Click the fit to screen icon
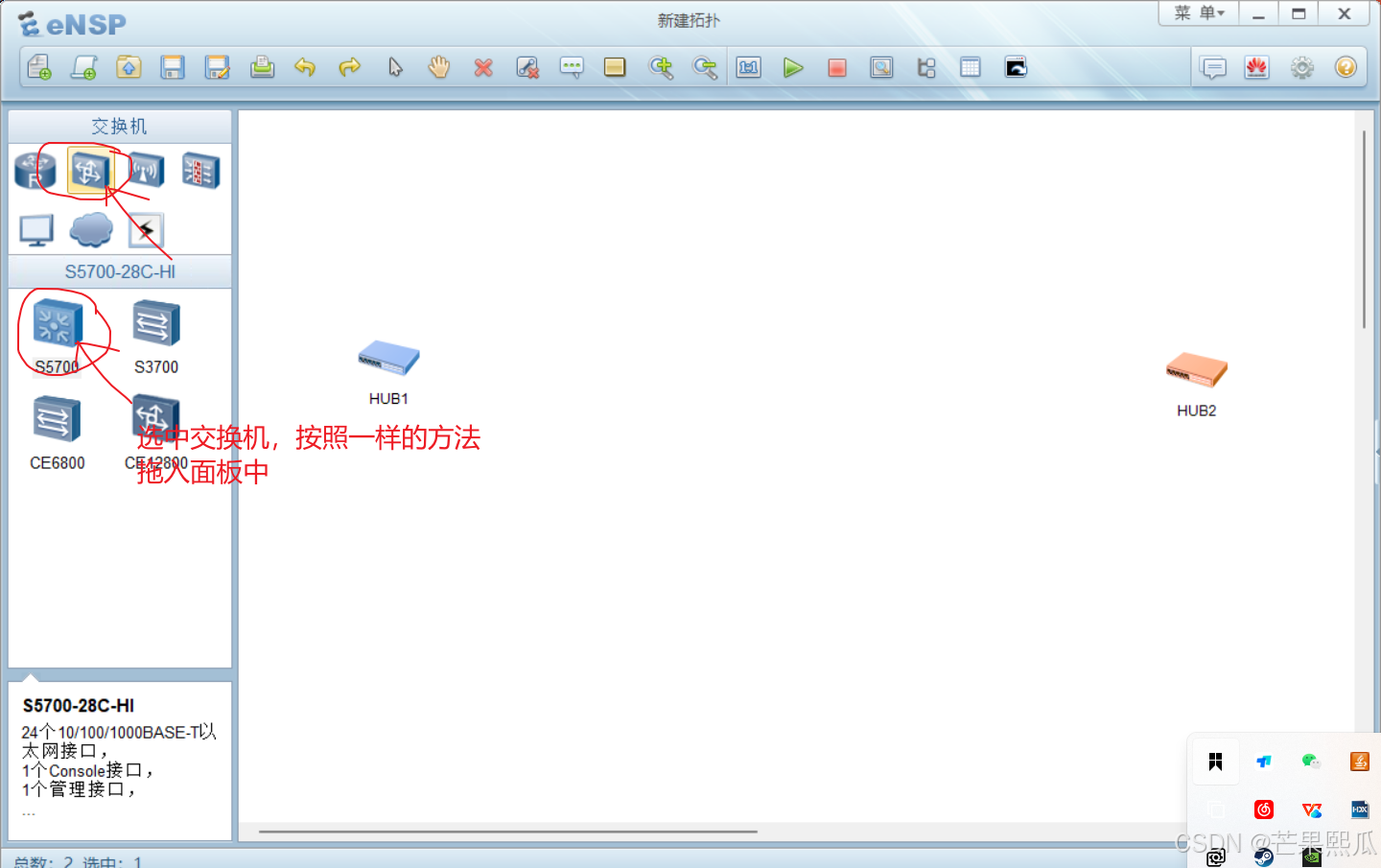 point(749,67)
